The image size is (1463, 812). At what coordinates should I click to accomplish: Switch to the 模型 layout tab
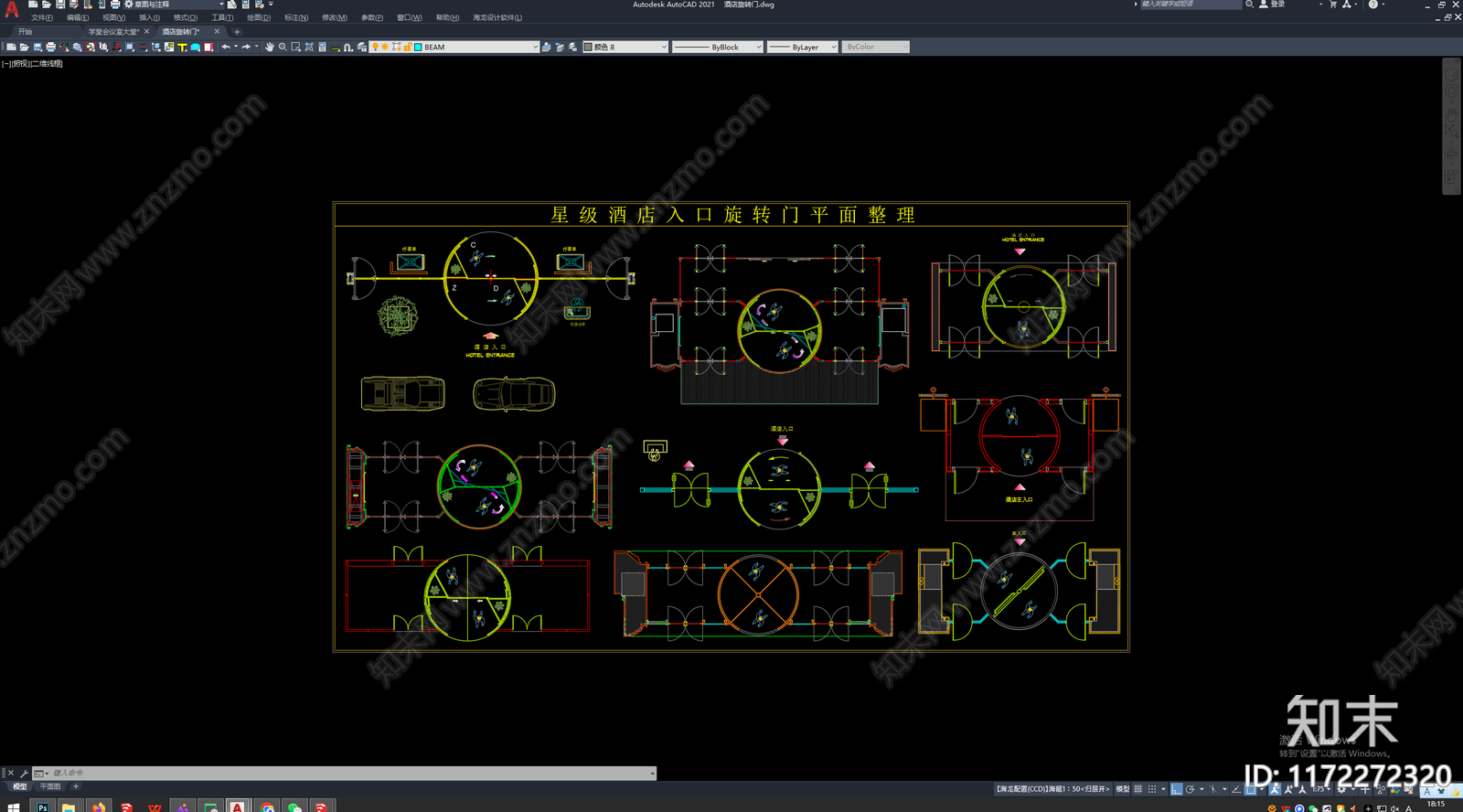pos(19,786)
